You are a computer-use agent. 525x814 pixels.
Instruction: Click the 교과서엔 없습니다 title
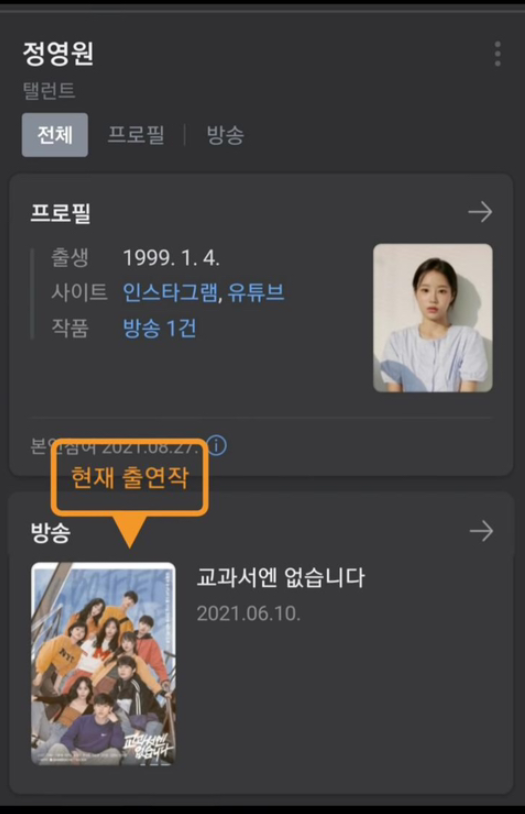[x=281, y=578]
